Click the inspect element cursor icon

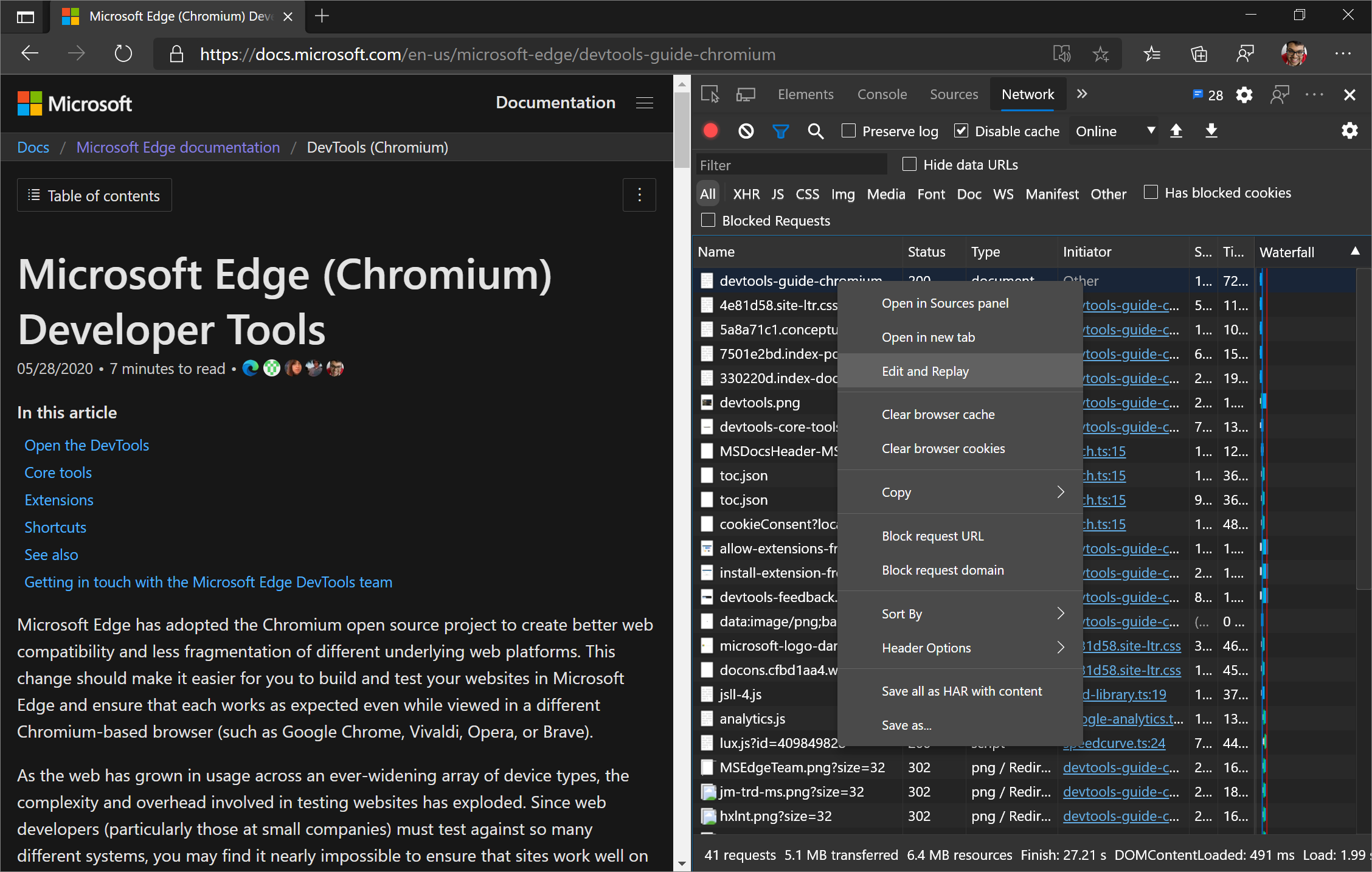[x=710, y=94]
